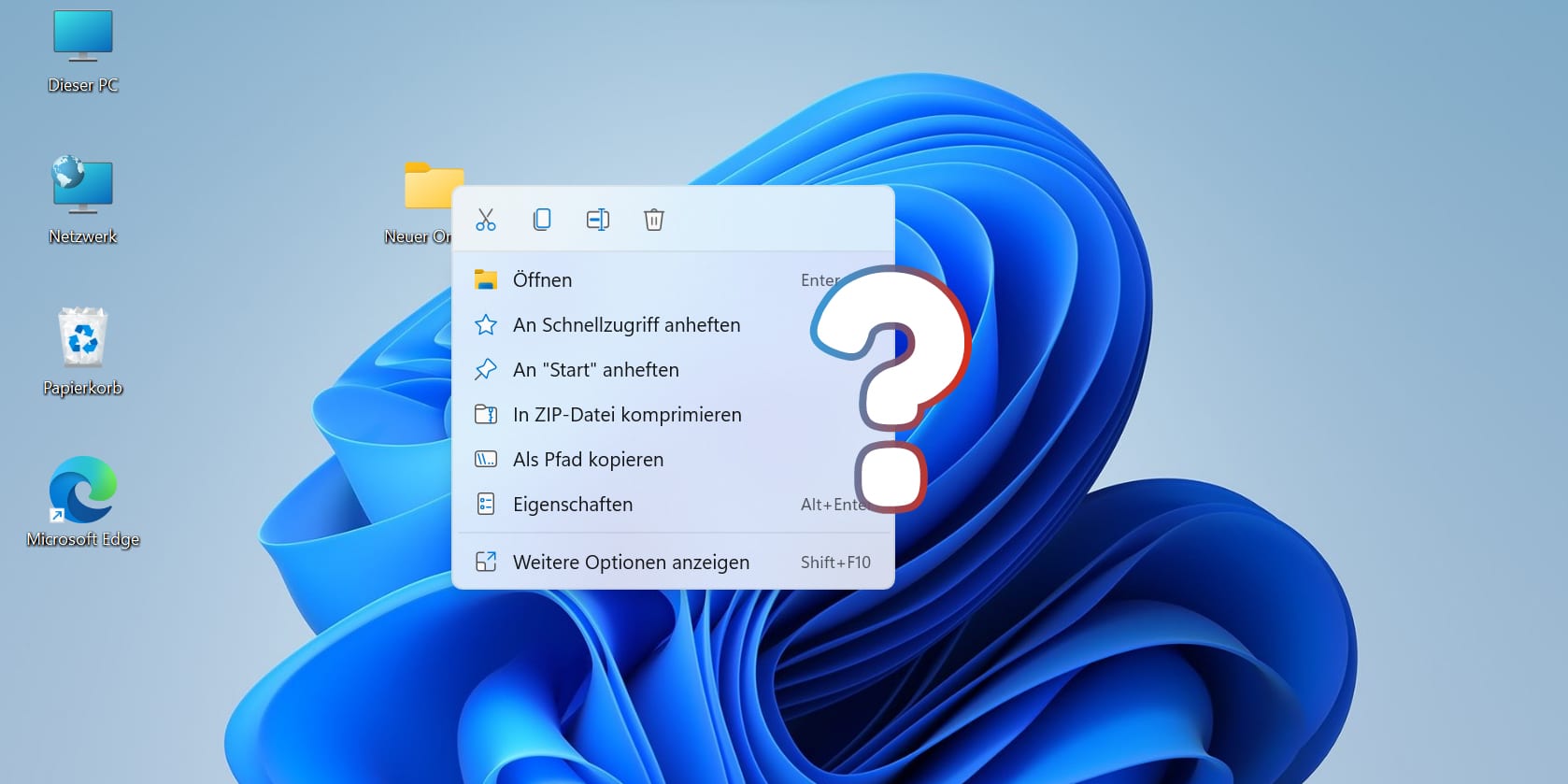Click the Cut scissors icon in context menu
The width and height of the screenshot is (1568, 784).
486,220
